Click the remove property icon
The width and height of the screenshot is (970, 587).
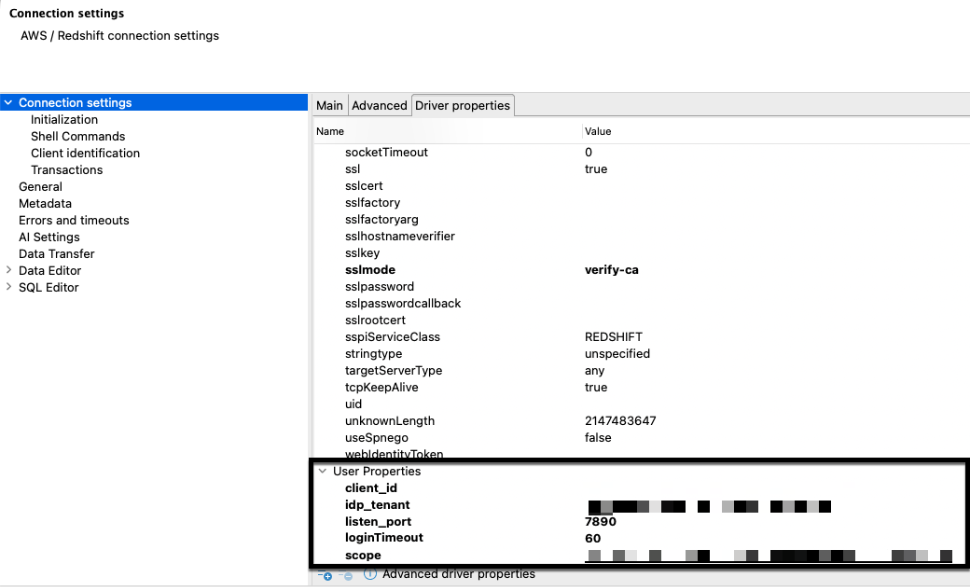347,574
